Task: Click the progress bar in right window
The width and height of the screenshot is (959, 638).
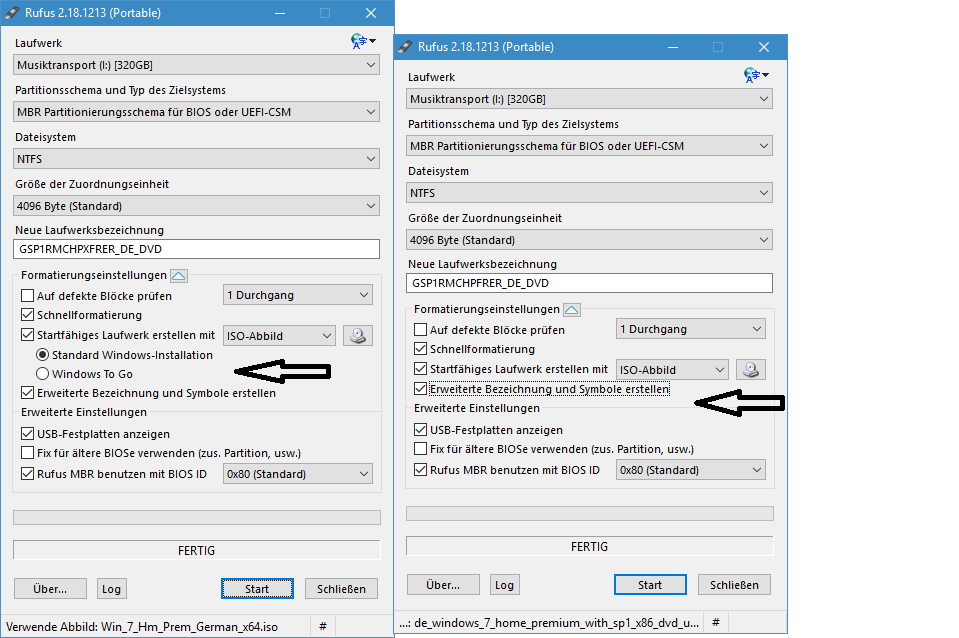Action: pos(590,513)
